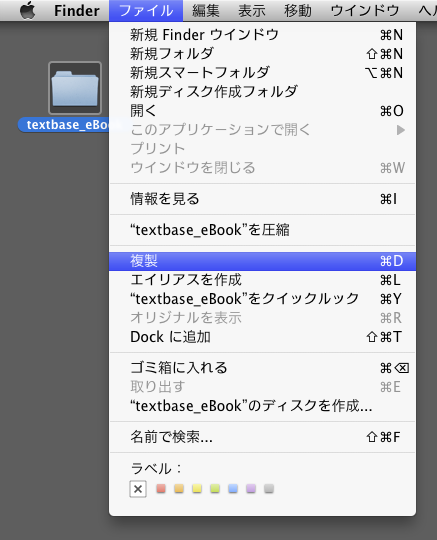This screenshot has width=437, height=540.
Task: Open 情報を見る info entry
Action: coord(262,199)
